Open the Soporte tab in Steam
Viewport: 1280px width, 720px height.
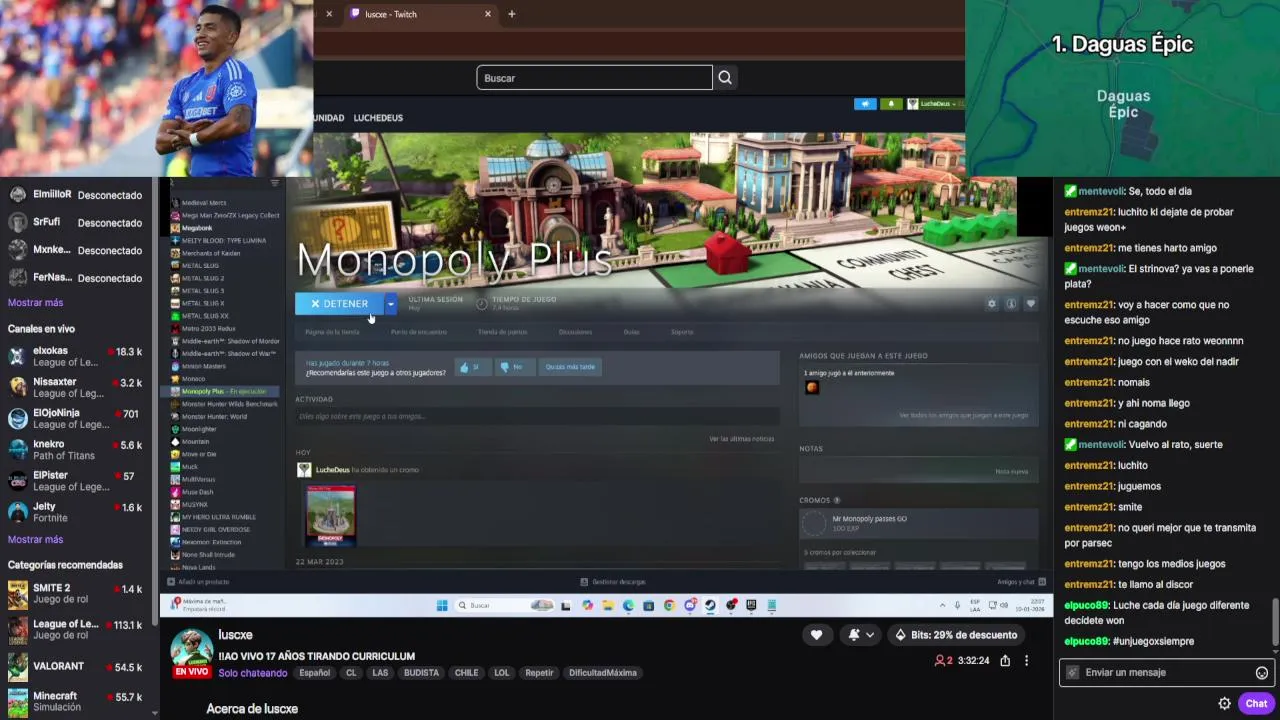click(x=682, y=332)
